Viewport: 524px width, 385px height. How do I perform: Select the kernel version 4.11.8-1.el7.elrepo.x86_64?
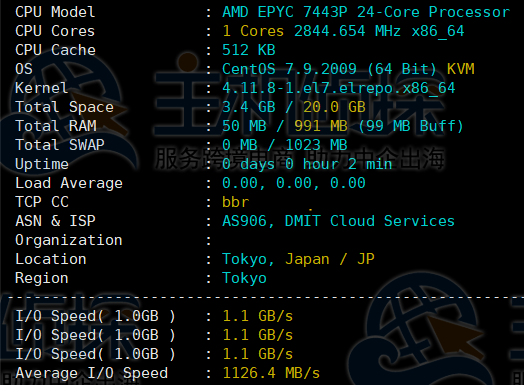[x=339, y=88]
